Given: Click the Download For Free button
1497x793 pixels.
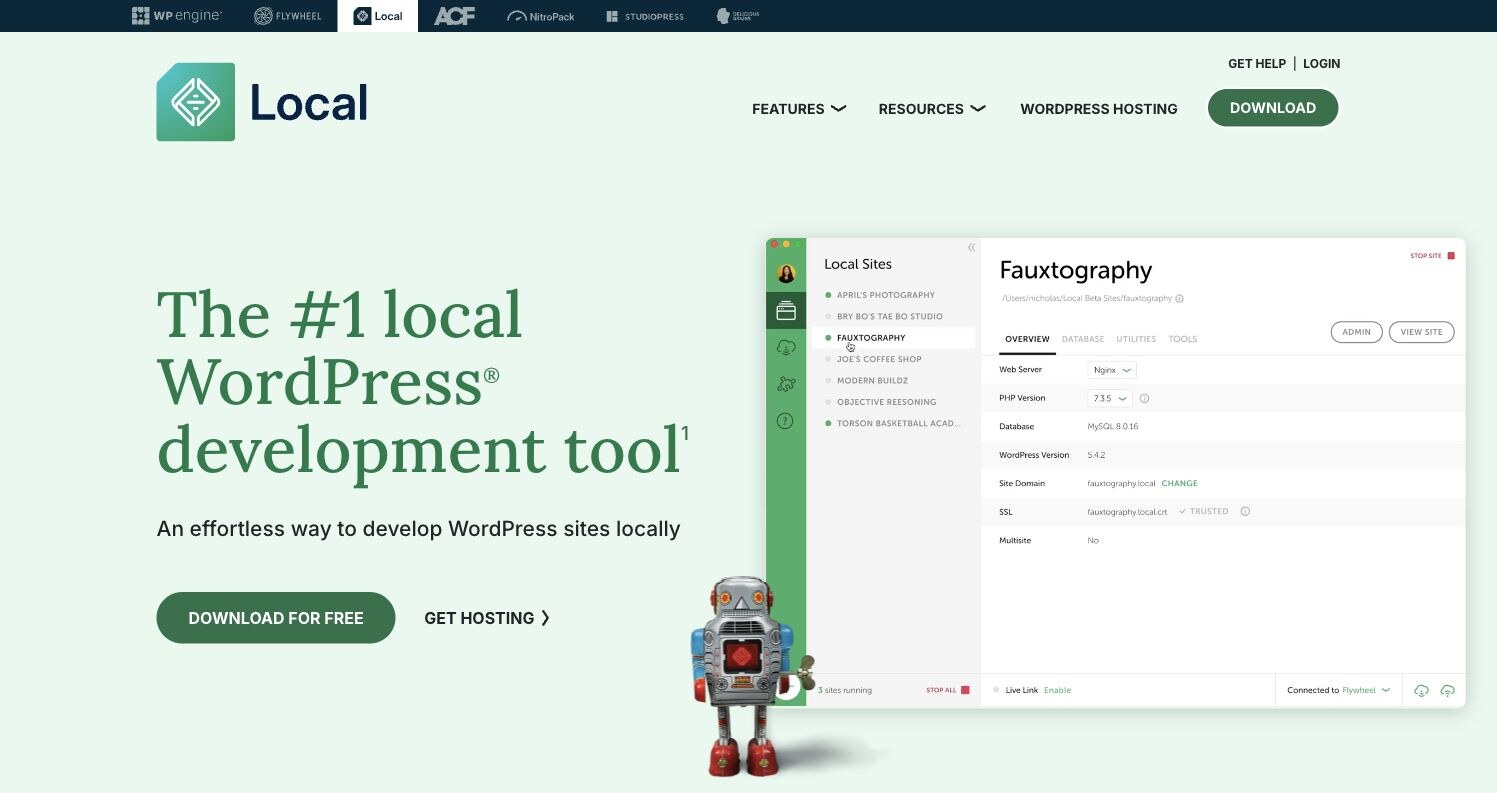Looking at the screenshot, I should [x=276, y=618].
